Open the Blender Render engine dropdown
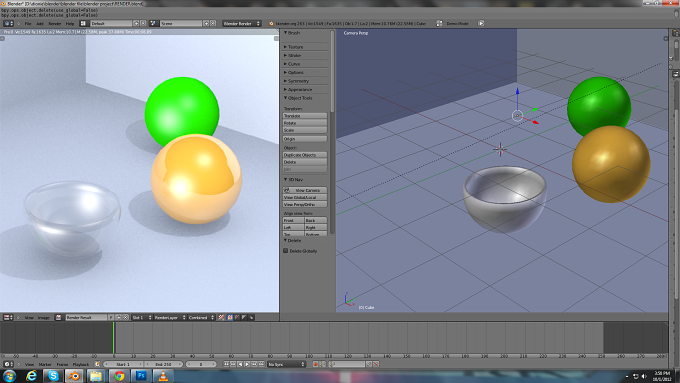Image resolution: width=680 pixels, height=383 pixels. [242, 23]
